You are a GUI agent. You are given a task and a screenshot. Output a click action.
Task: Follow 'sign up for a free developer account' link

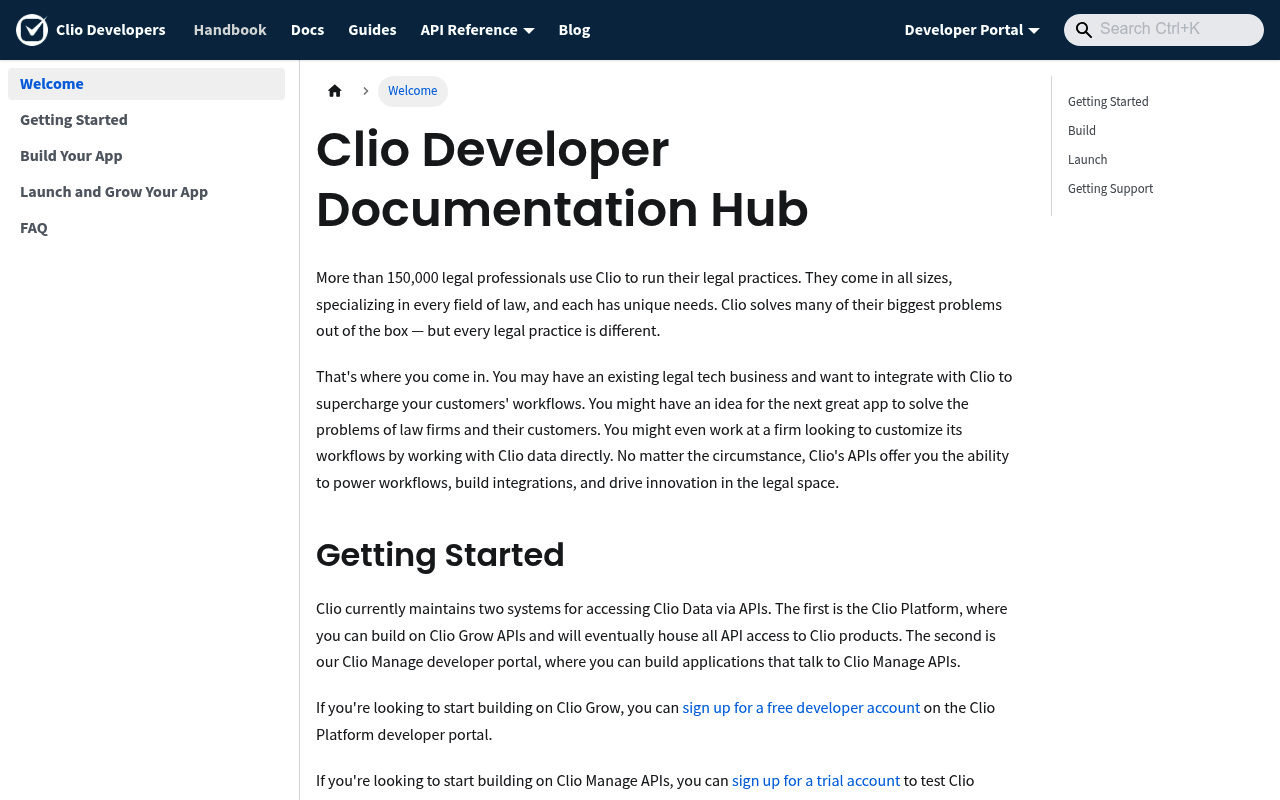pos(801,708)
